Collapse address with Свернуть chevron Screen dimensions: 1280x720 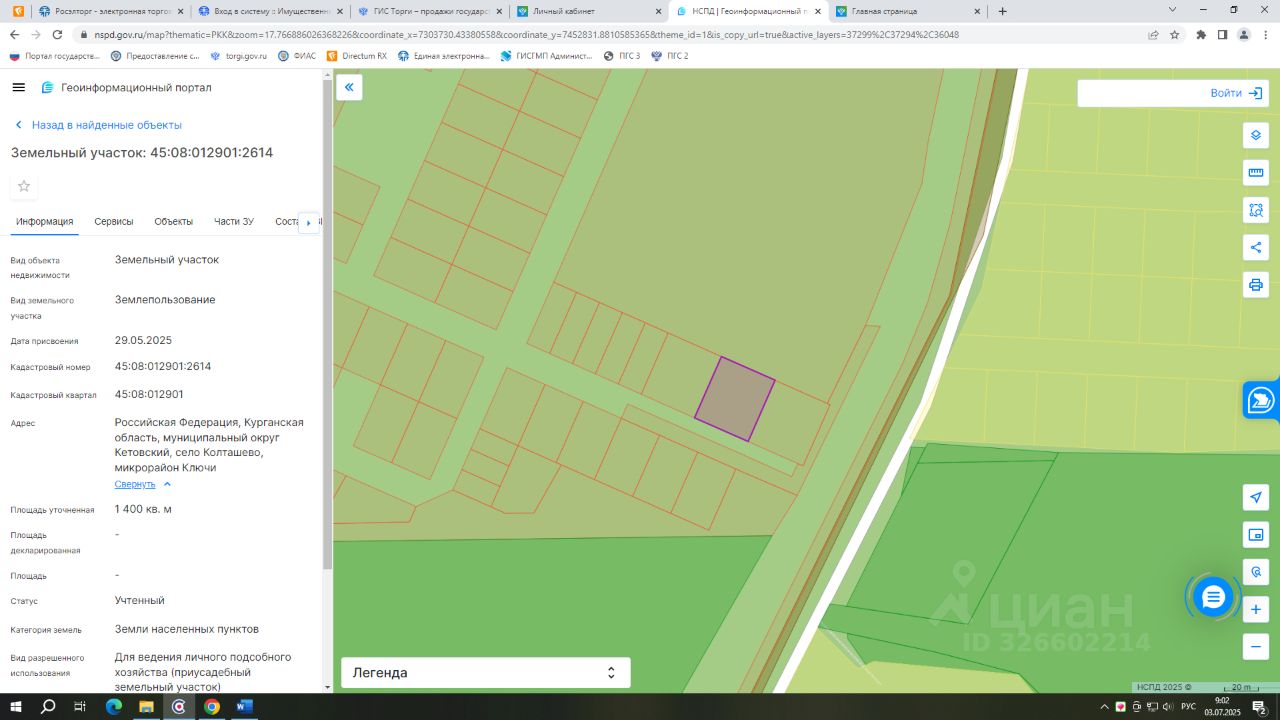coord(143,484)
